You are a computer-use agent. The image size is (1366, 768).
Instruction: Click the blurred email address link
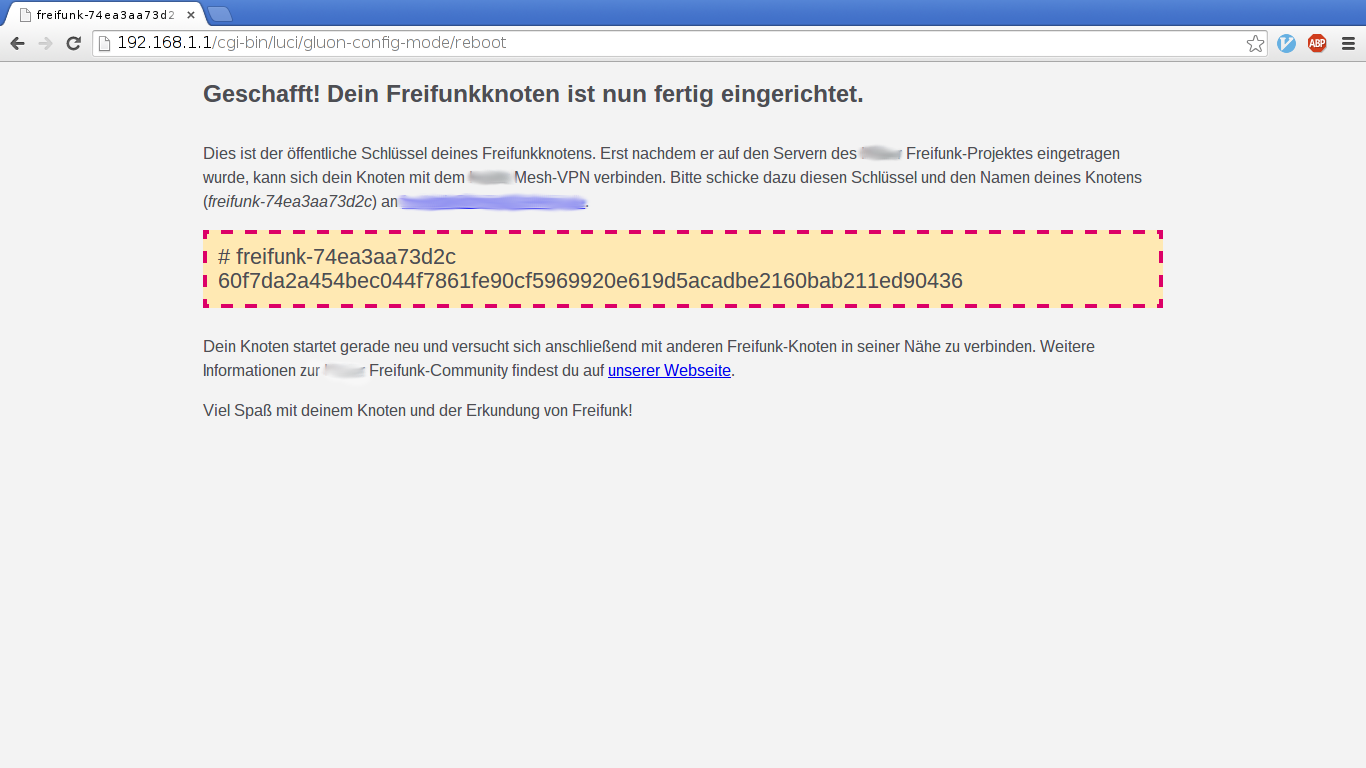click(493, 202)
